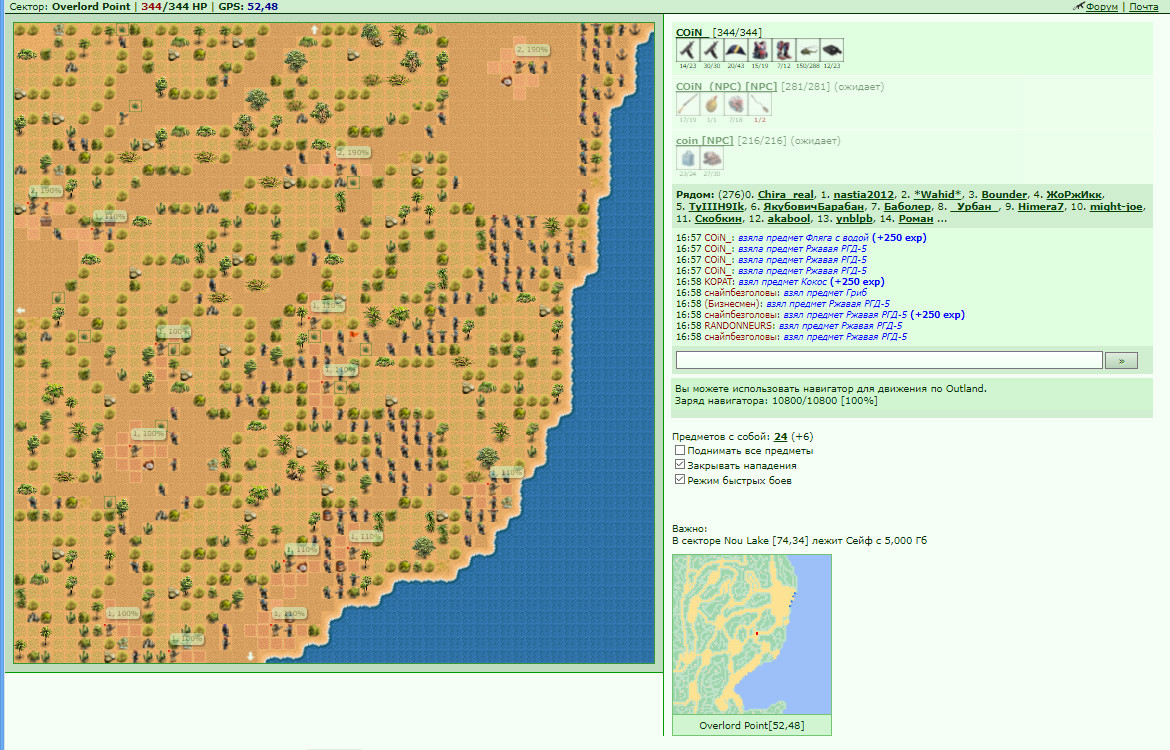The image size is (1170, 750).
Task: Click the up arrow at map top edge
Action: point(314,30)
